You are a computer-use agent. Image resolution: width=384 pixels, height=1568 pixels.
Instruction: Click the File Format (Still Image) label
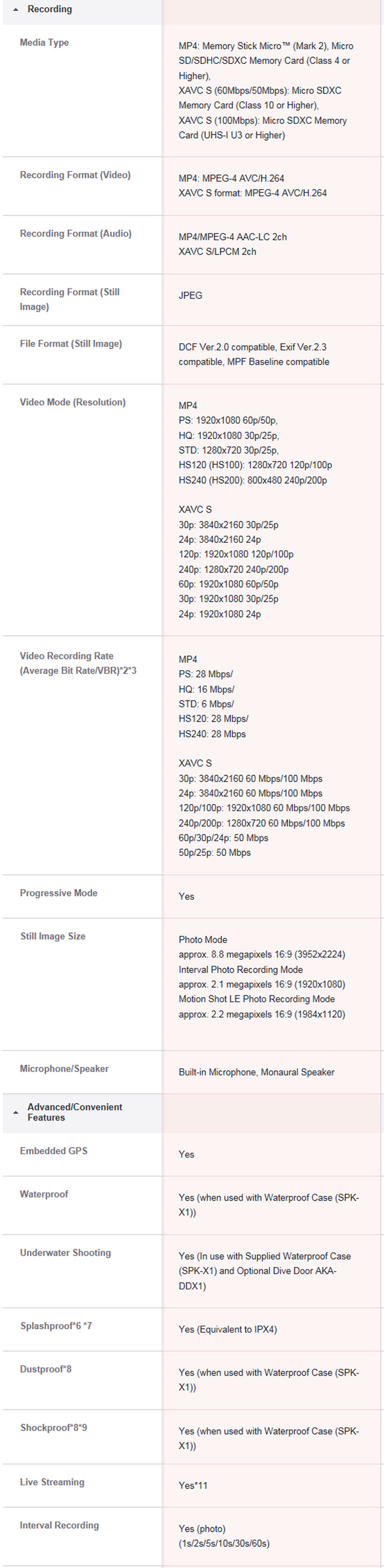pyautogui.click(x=71, y=344)
